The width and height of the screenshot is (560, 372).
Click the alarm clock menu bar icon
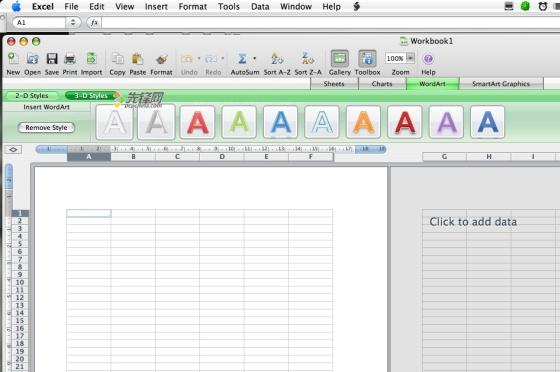click(x=543, y=6)
